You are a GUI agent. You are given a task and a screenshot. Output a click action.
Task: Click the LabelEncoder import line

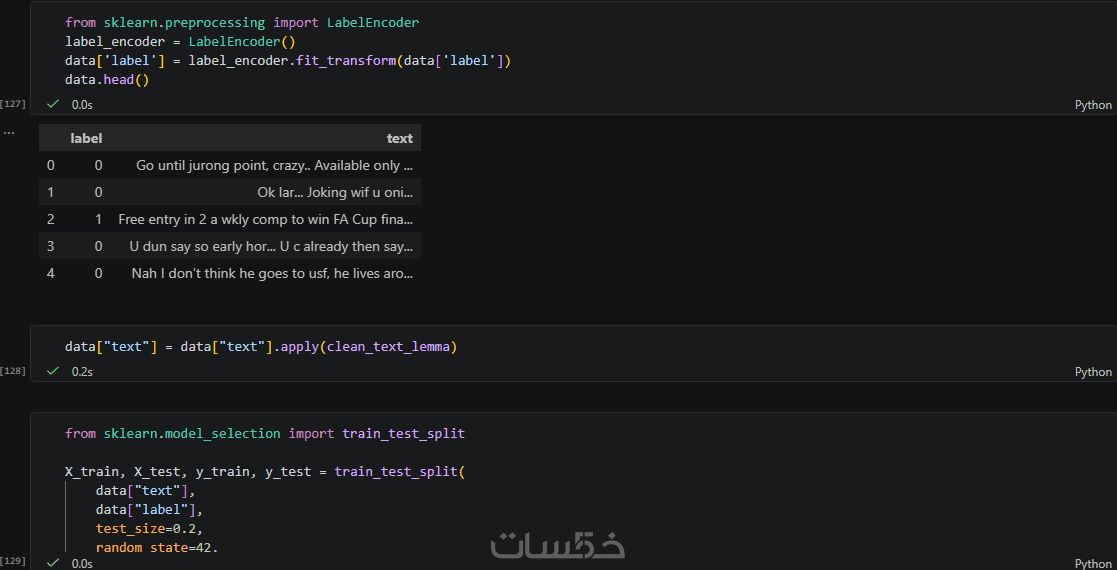pos(242,22)
